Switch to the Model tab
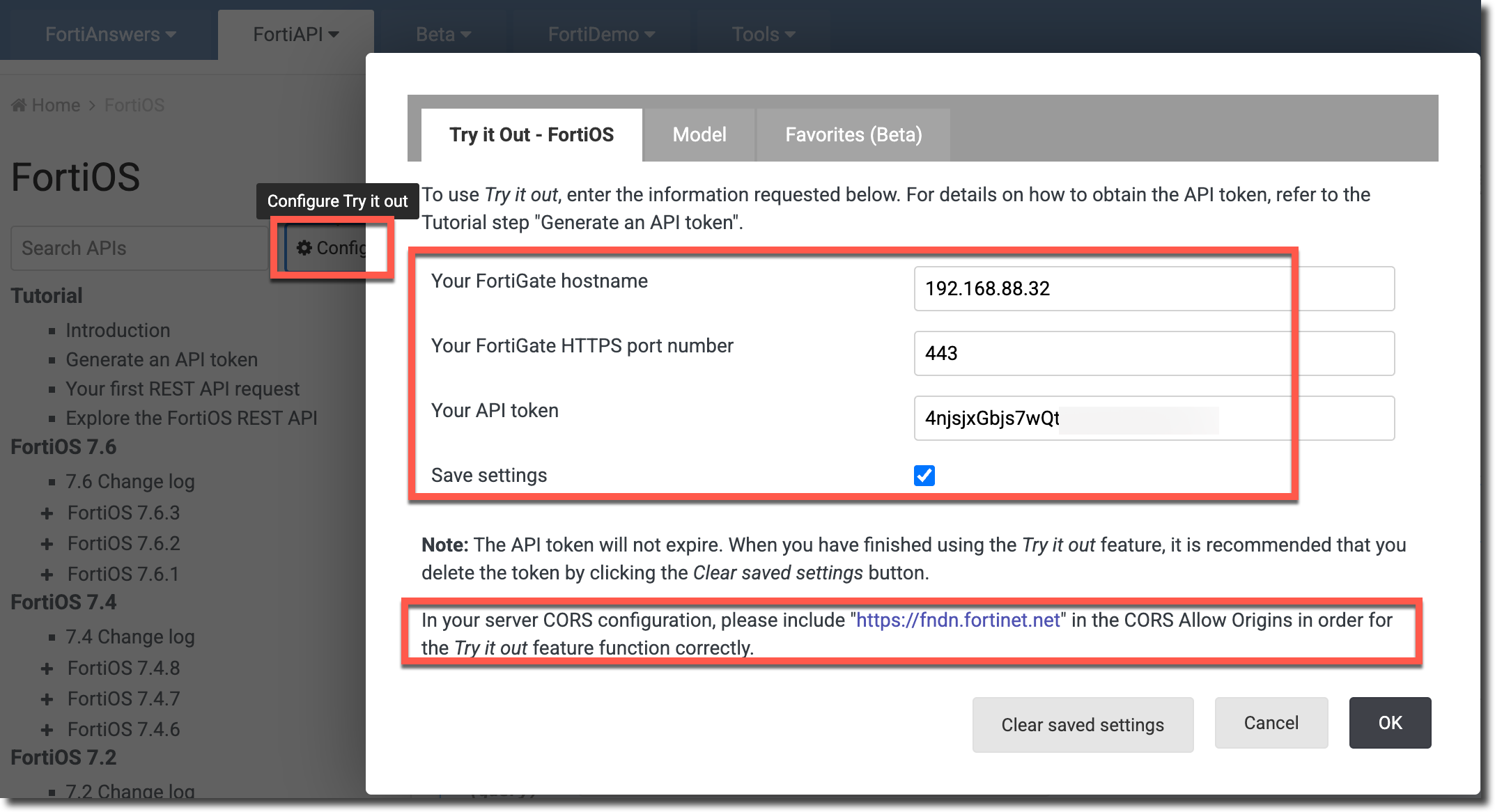Screen dimensions: 1495x812 (699, 134)
